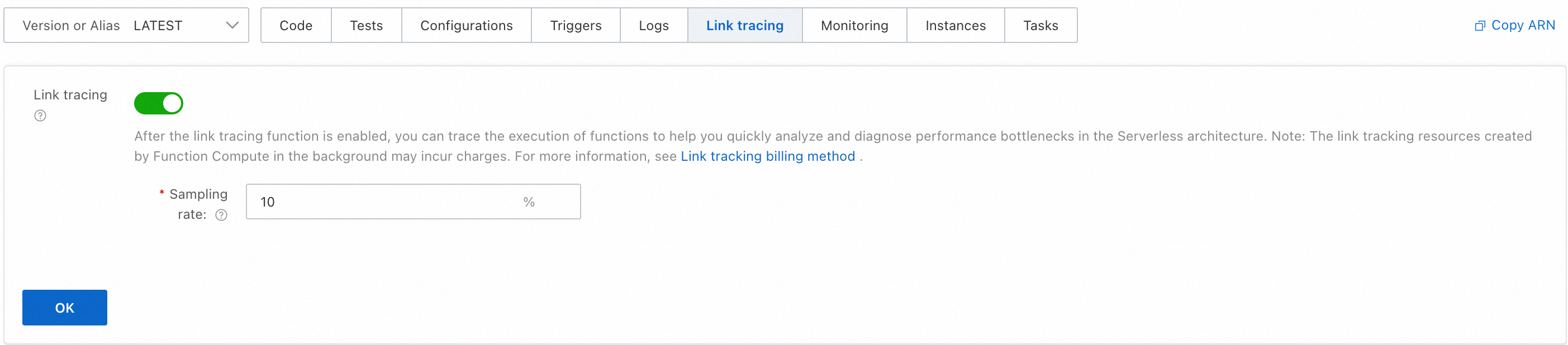Select the Triggers tab

click(x=575, y=26)
